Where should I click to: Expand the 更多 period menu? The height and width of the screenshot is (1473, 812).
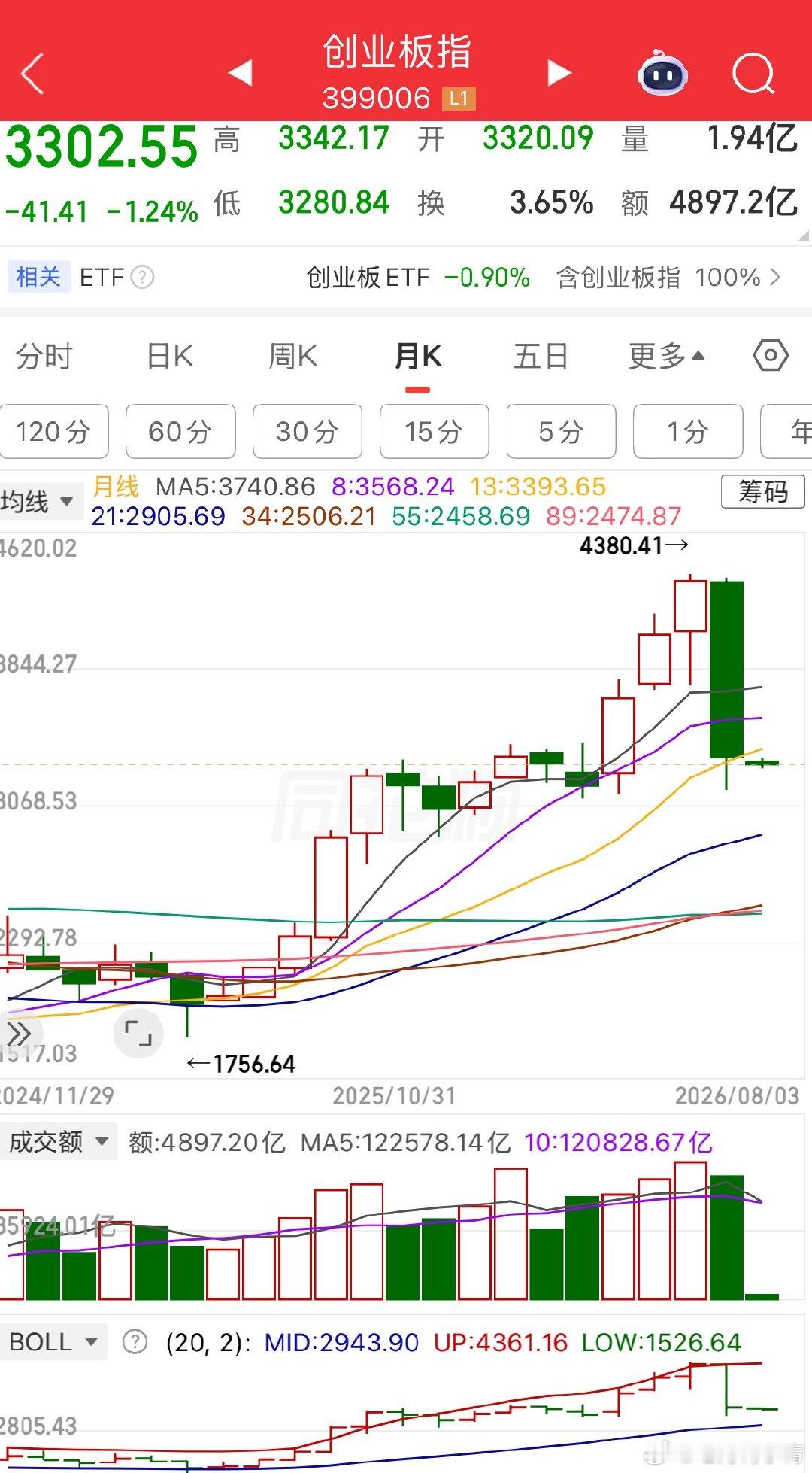point(666,356)
